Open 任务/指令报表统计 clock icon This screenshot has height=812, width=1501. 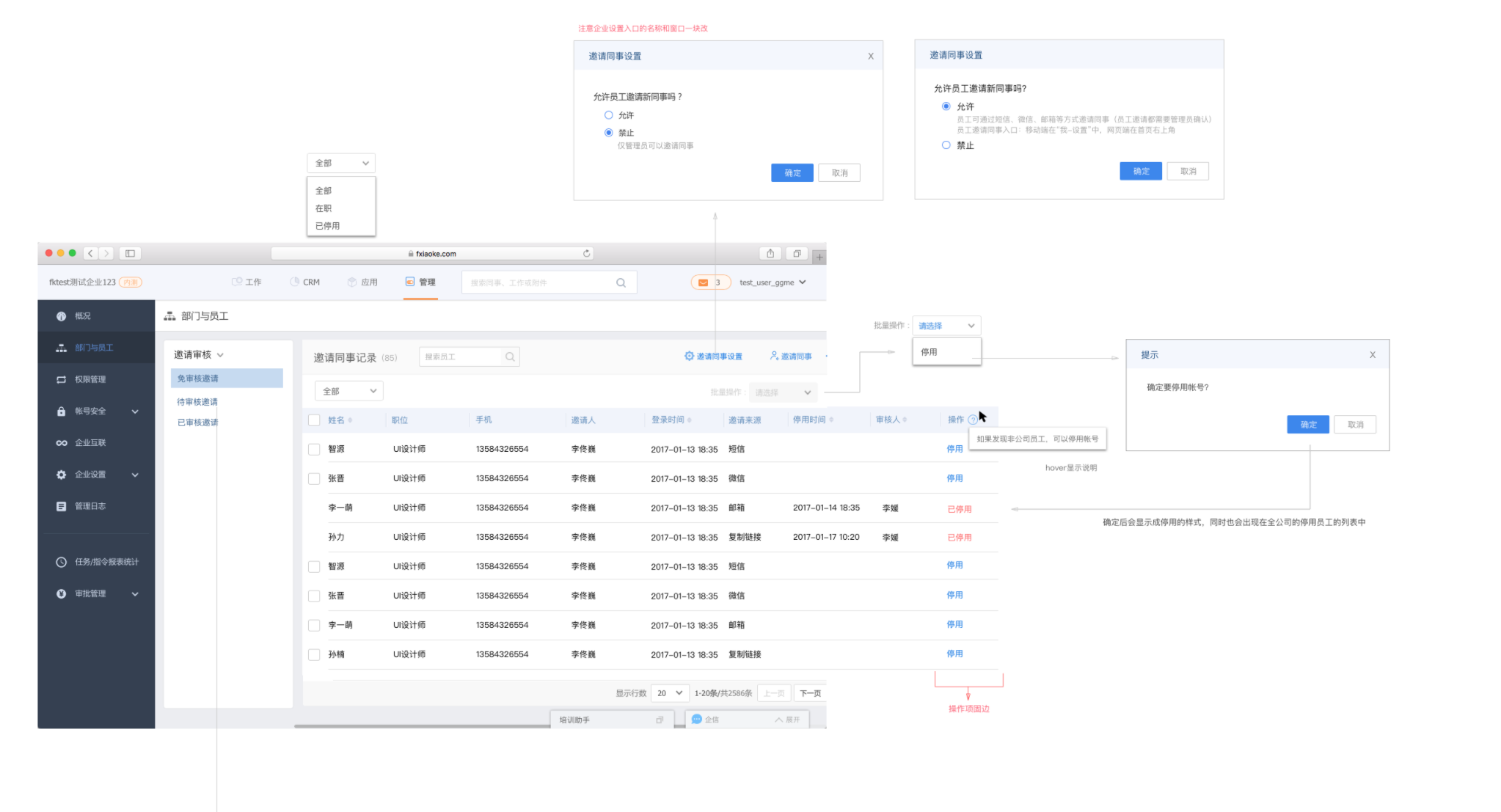pos(61,562)
